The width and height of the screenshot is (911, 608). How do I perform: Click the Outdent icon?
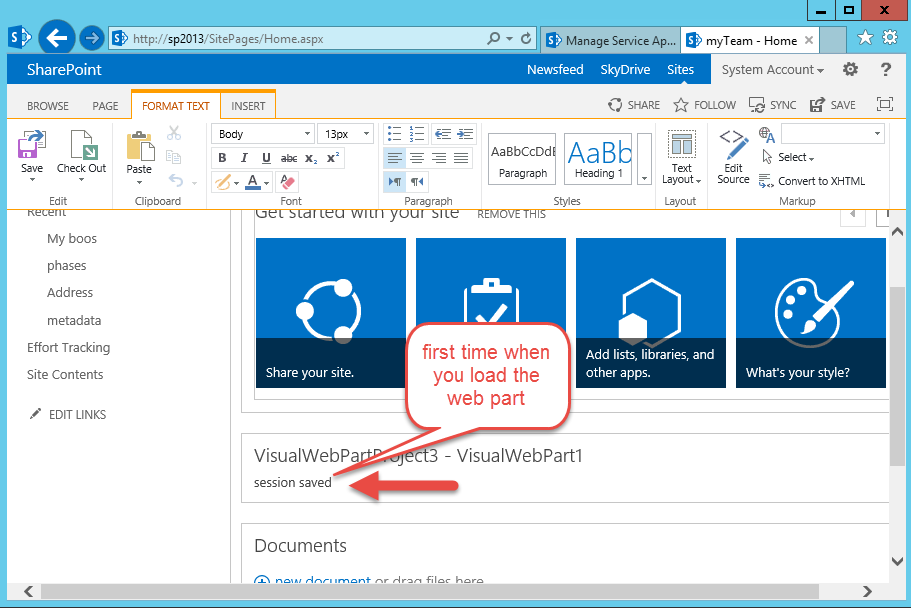click(x=443, y=134)
